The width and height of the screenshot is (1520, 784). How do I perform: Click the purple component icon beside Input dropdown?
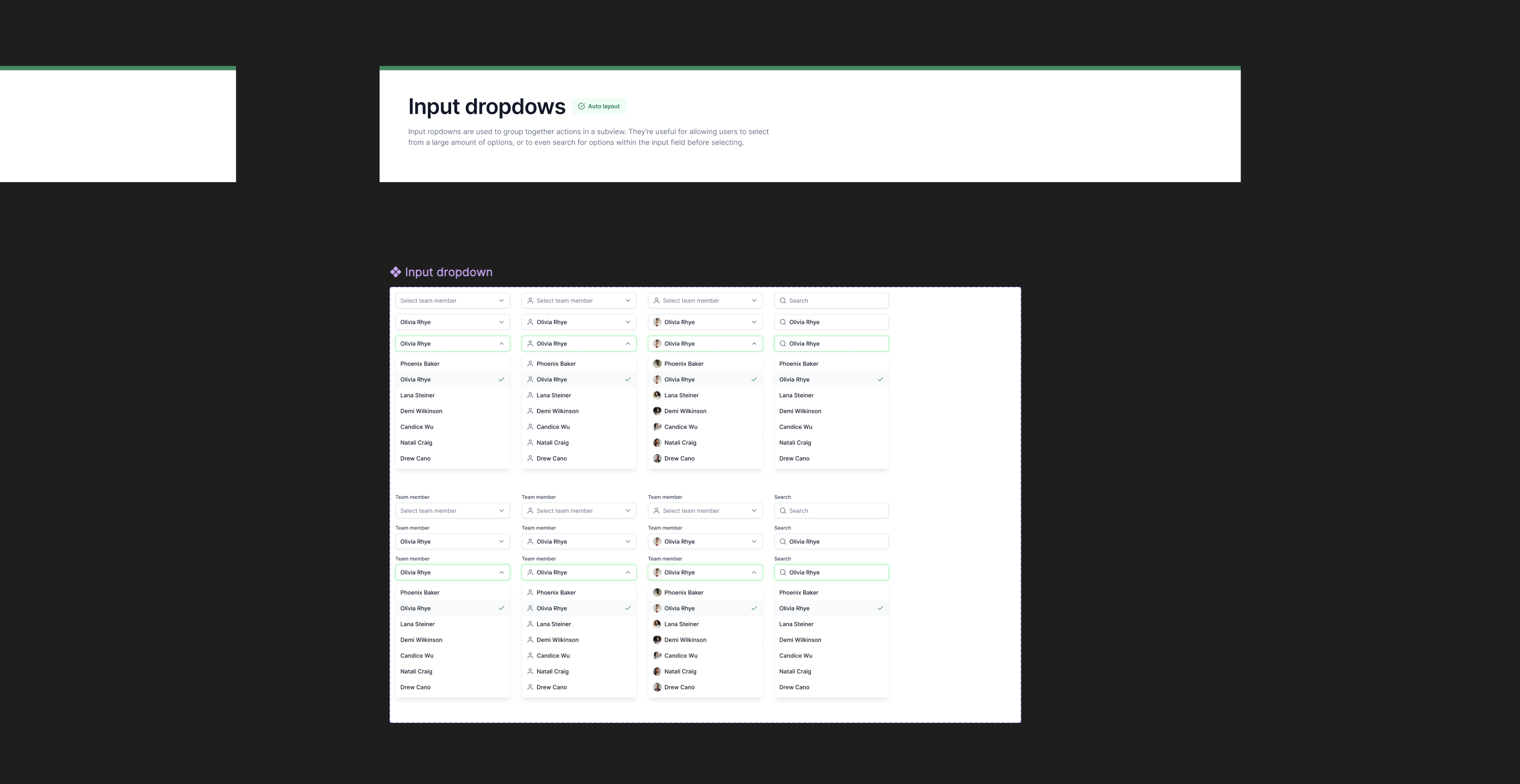pyautogui.click(x=395, y=272)
